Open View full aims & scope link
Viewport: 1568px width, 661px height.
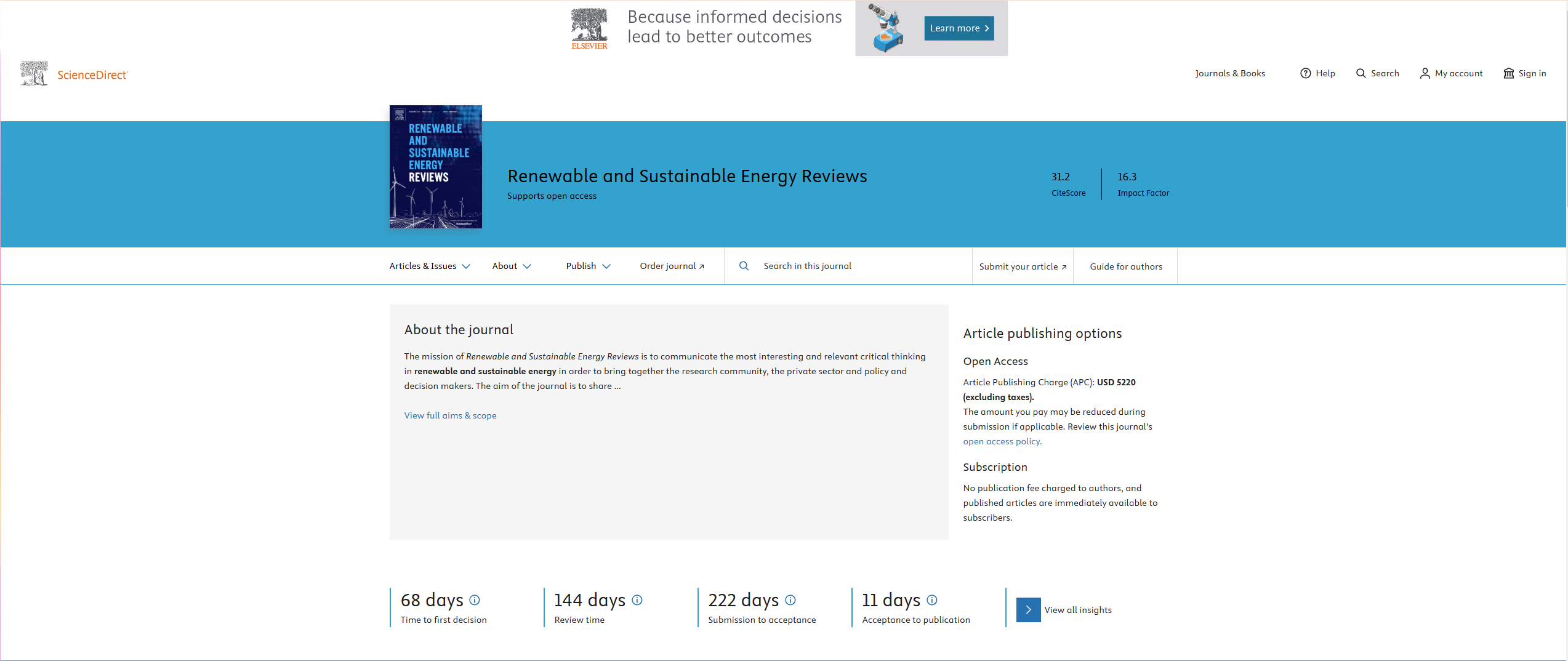450,415
